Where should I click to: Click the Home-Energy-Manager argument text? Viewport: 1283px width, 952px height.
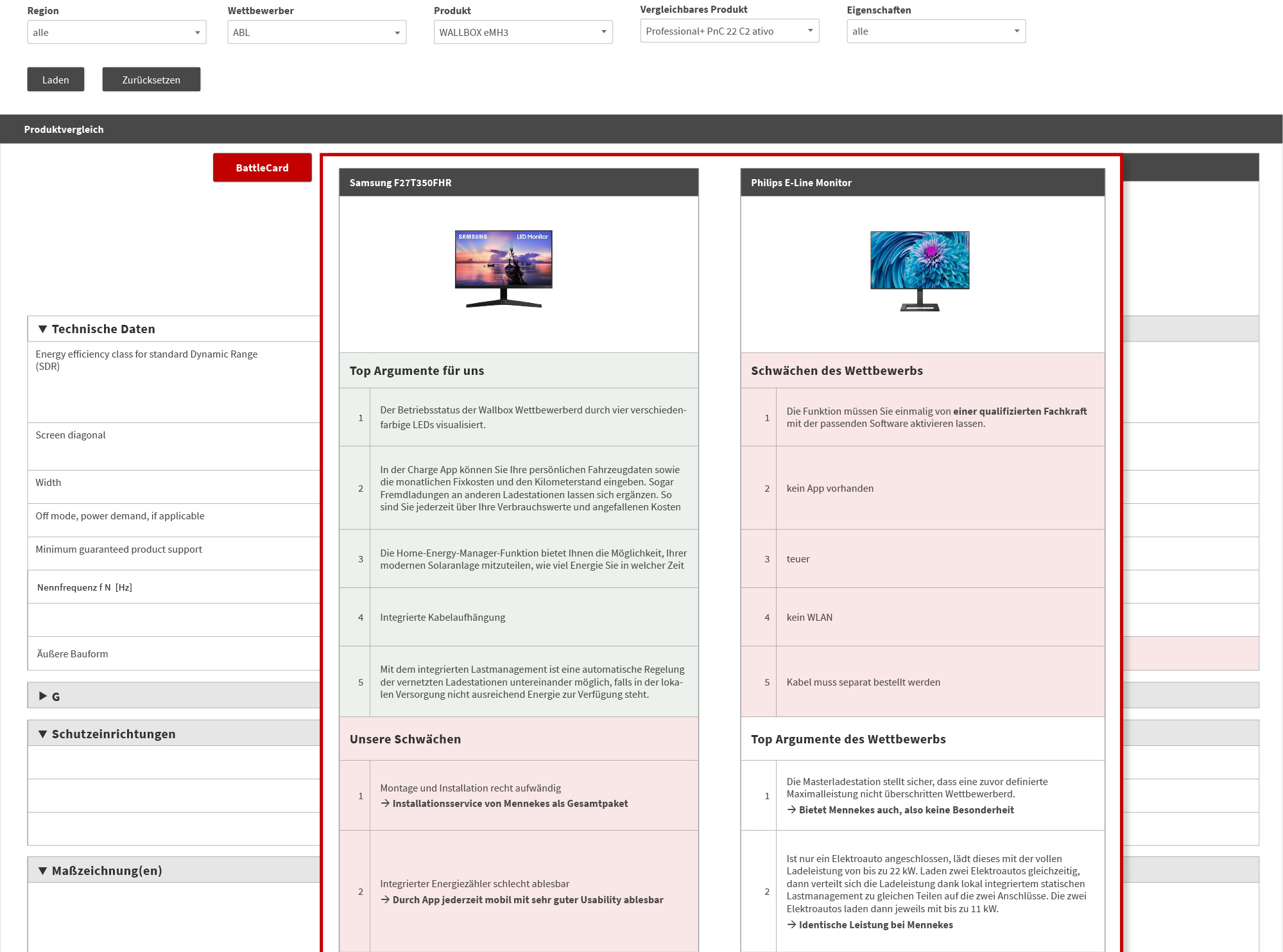[533, 559]
